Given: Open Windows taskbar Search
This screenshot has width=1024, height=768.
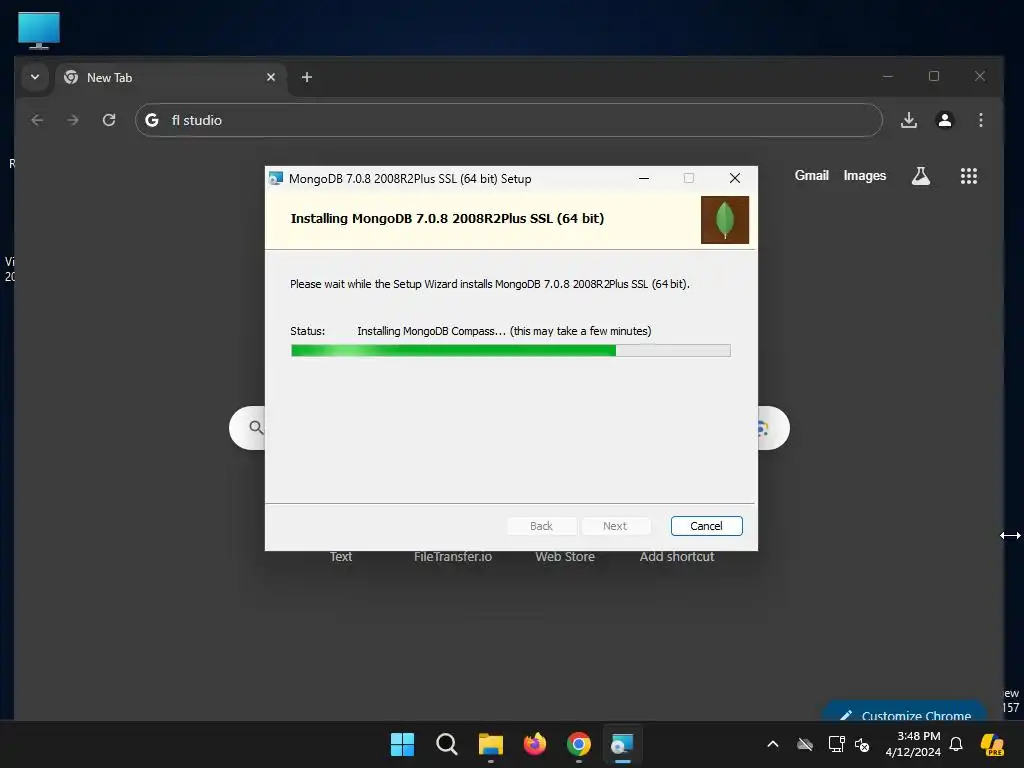Looking at the screenshot, I should click(x=447, y=744).
